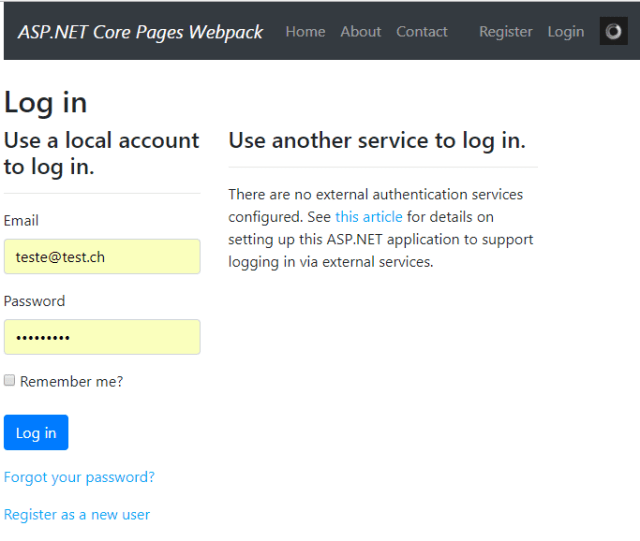Click the "Use another service to log in" heading
This screenshot has width=640, height=541.
pos(376,140)
